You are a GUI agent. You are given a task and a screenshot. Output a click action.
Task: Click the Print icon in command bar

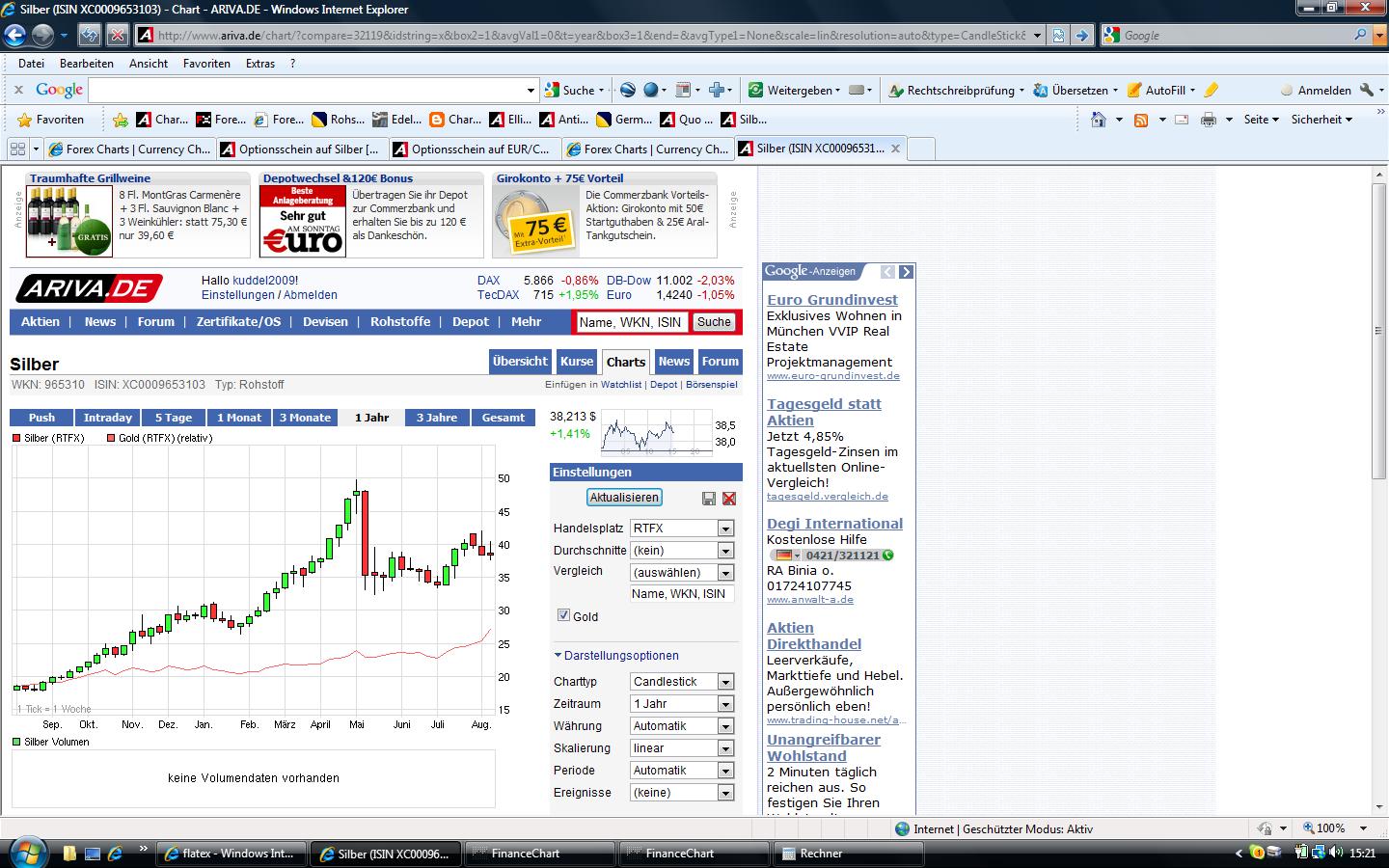tap(1209, 120)
